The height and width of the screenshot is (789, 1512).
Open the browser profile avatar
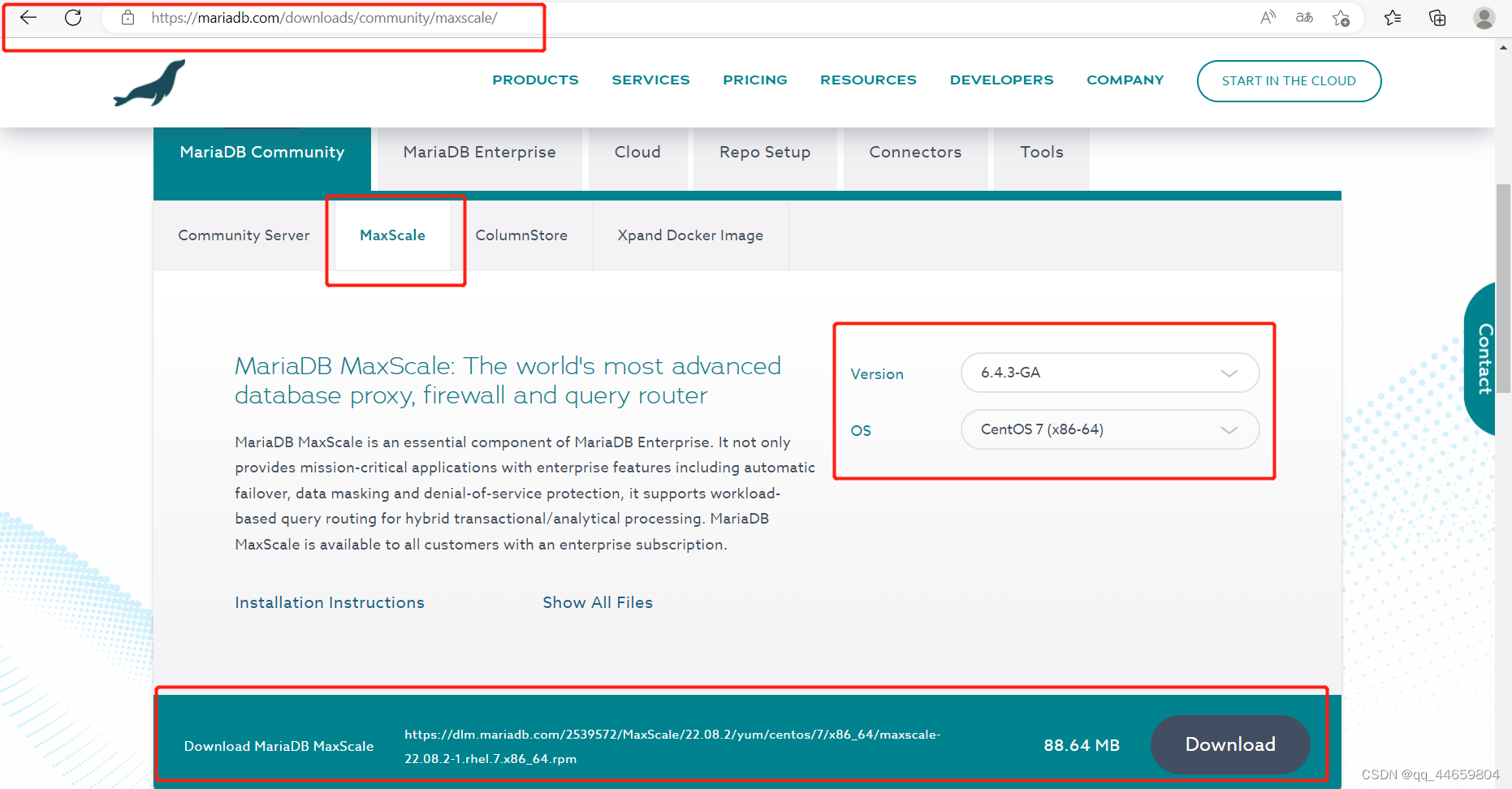1484,18
